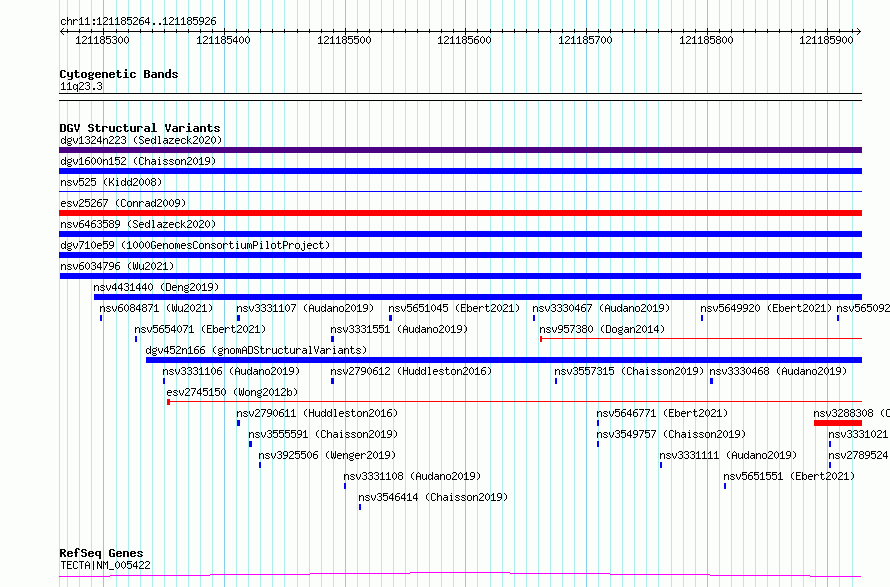The height and width of the screenshot is (587, 890).
Task: Click ruler position 121185600
Action: [464, 40]
